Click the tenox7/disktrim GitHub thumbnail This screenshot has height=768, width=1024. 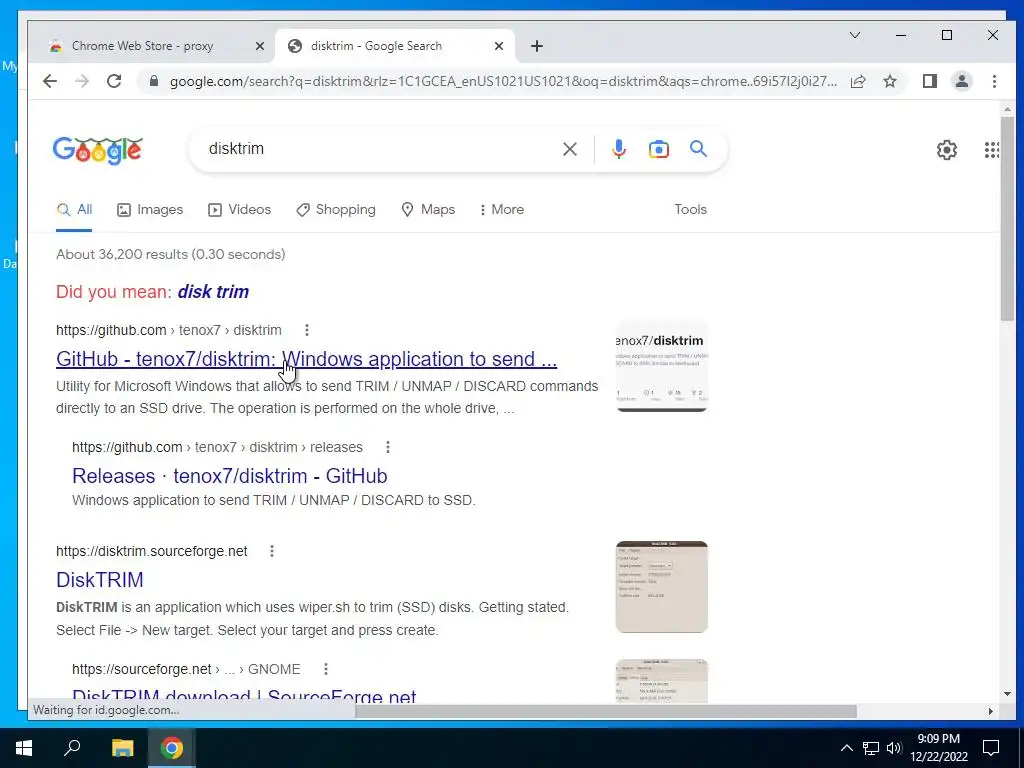click(x=662, y=366)
